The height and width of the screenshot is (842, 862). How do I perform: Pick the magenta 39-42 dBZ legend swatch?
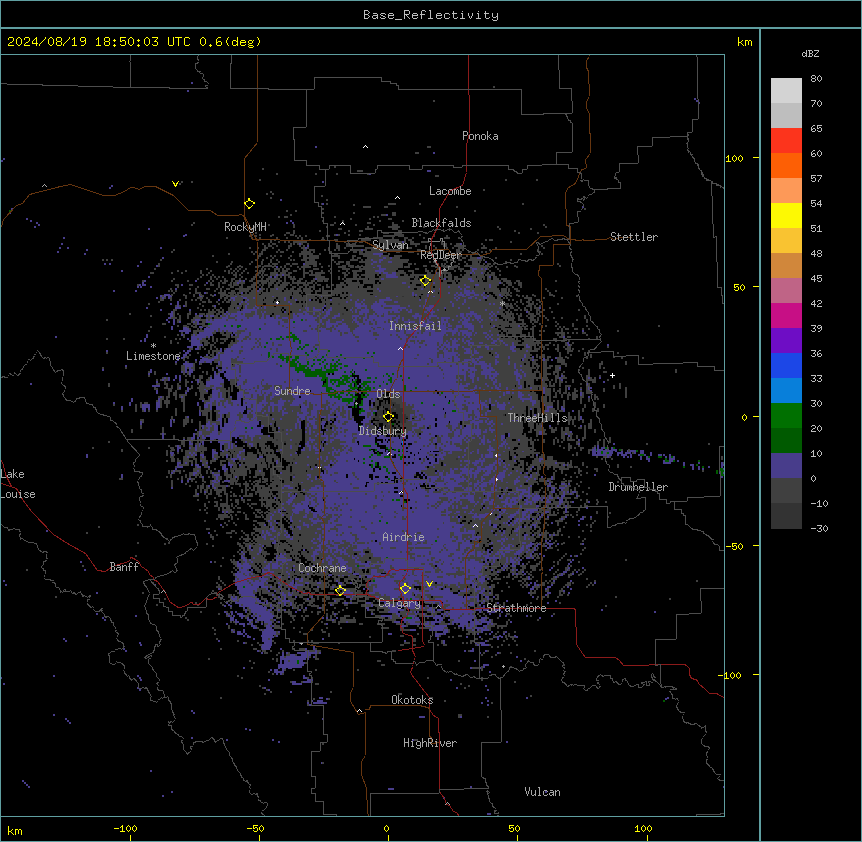pyautogui.click(x=786, y=315)
